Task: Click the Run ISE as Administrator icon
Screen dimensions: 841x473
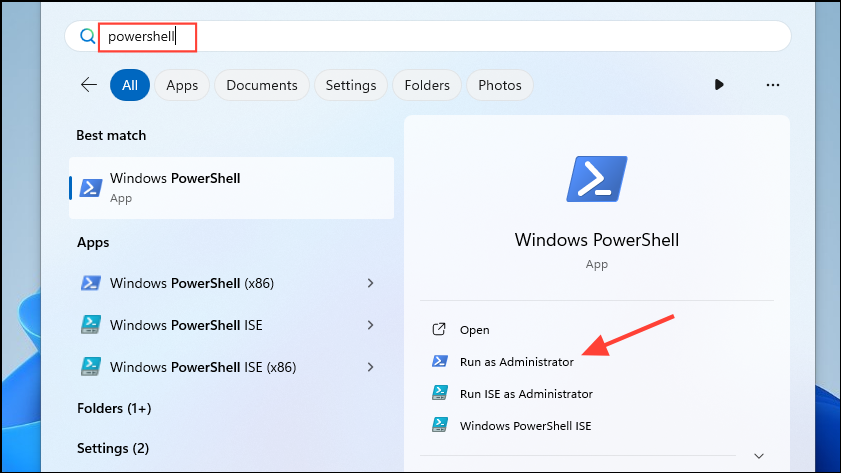Action: click(x=440, y=393)
